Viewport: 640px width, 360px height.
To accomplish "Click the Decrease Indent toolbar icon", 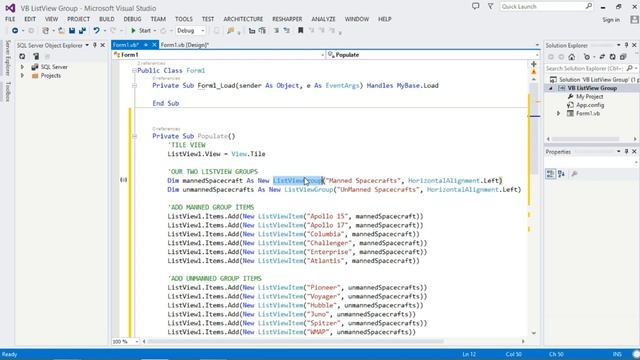I will [x=276, y=31].
